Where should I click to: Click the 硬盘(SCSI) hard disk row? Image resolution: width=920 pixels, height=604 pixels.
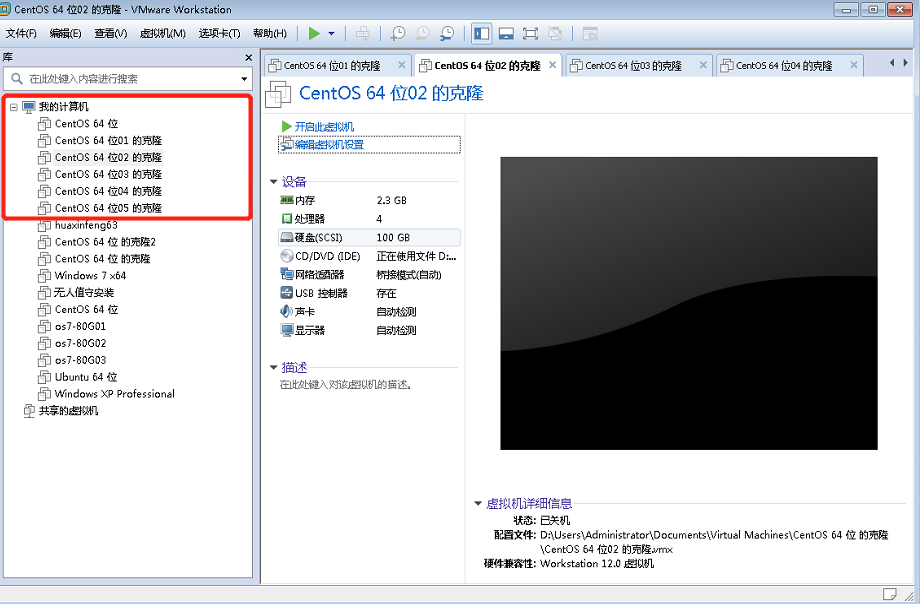click(x=369, y=238)
